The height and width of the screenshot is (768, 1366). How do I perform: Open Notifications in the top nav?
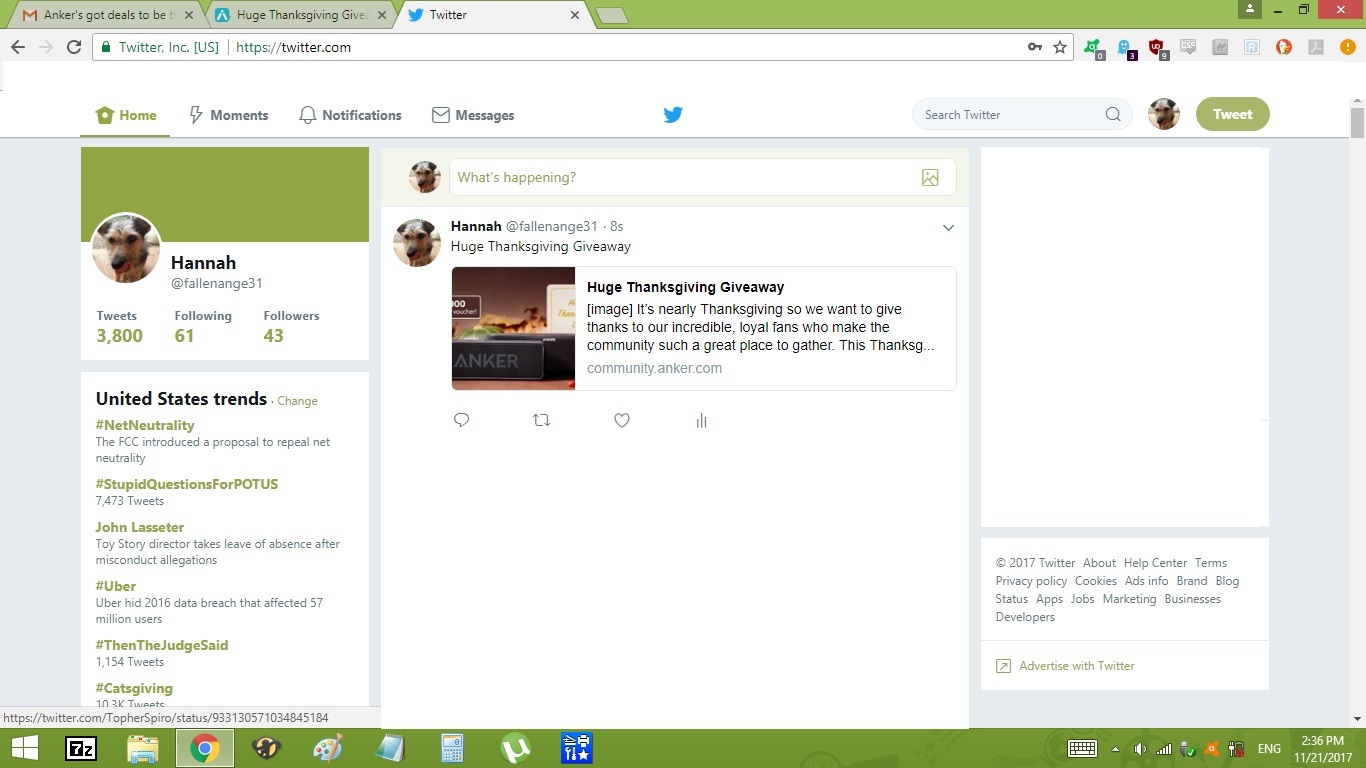[351, 116]
